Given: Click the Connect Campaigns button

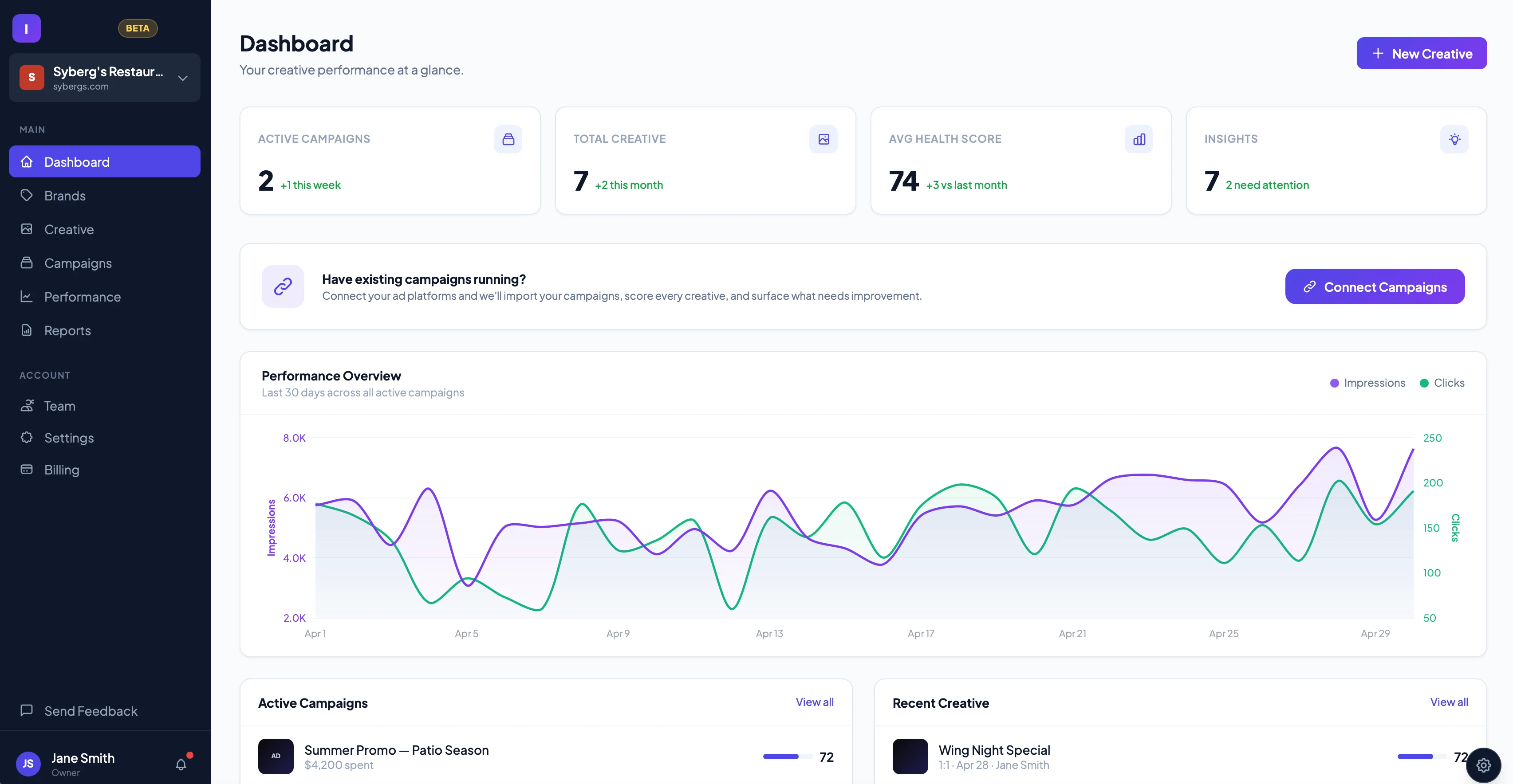Looking at the screenshot, I should [1375, 286].
